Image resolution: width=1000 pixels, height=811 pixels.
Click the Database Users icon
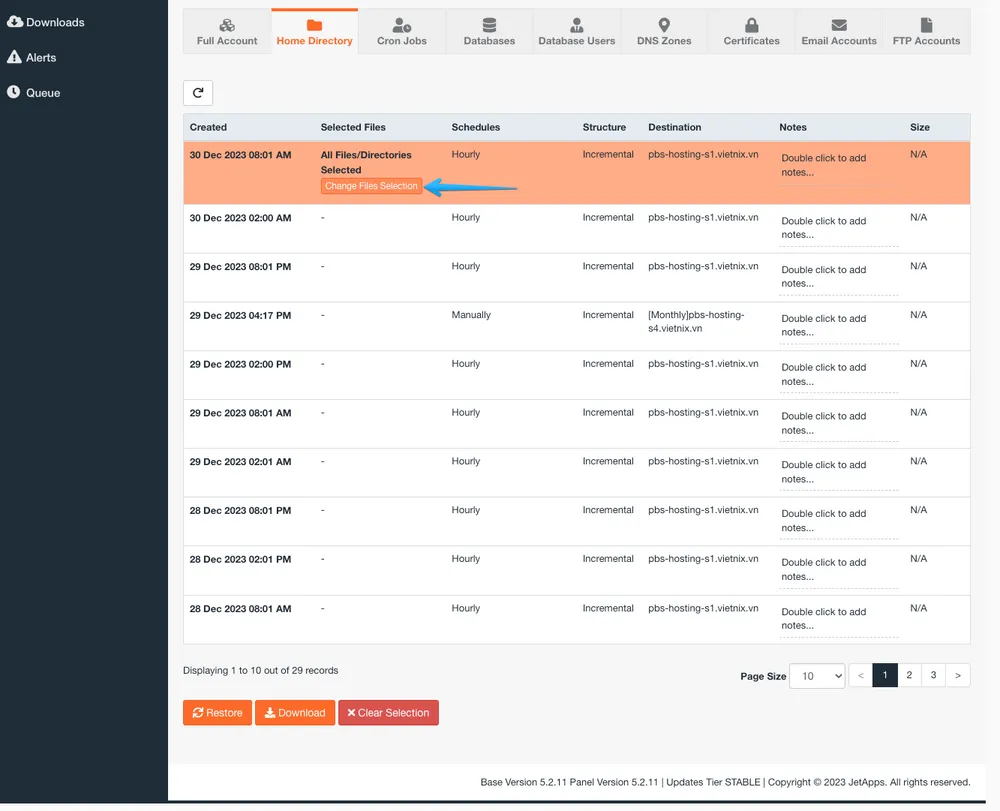click(576, 31)
